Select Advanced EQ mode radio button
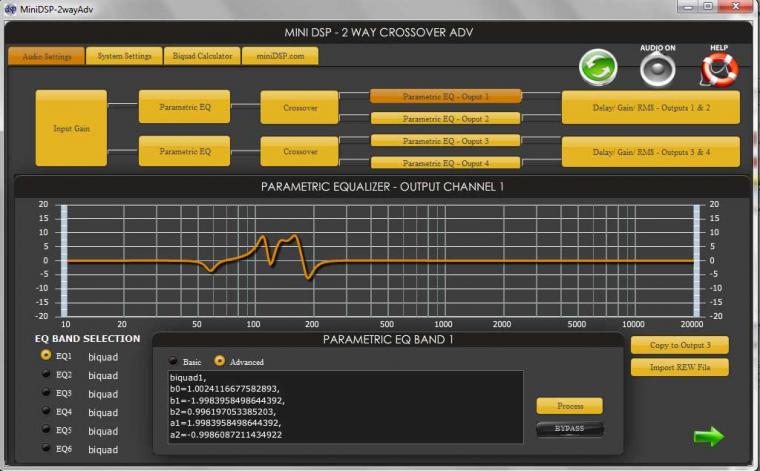 pyautogui.click(x=219, y=361)
